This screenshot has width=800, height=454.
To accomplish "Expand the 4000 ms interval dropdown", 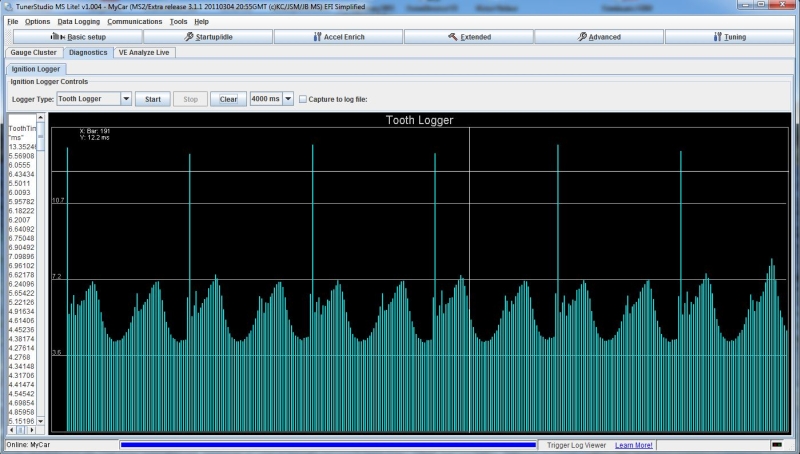I will click(288, 99).
